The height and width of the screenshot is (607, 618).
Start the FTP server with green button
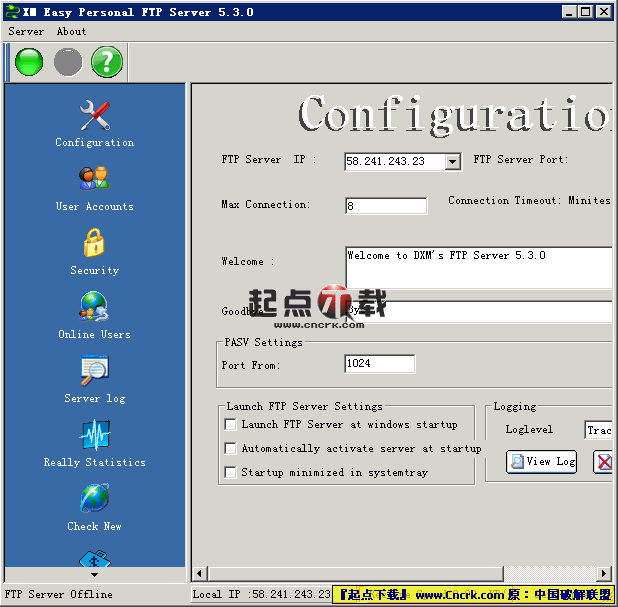coord(29,62)
